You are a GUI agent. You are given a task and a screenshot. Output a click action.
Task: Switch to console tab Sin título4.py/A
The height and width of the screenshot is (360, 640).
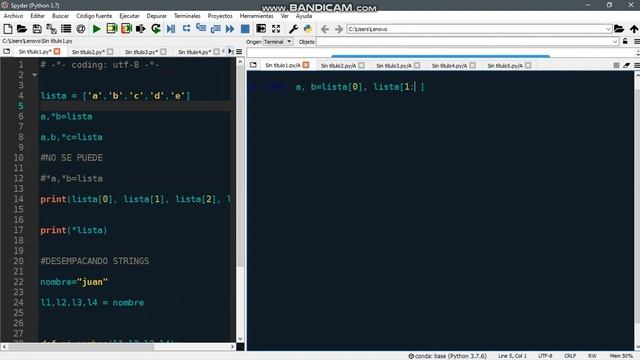pos(449,65)
